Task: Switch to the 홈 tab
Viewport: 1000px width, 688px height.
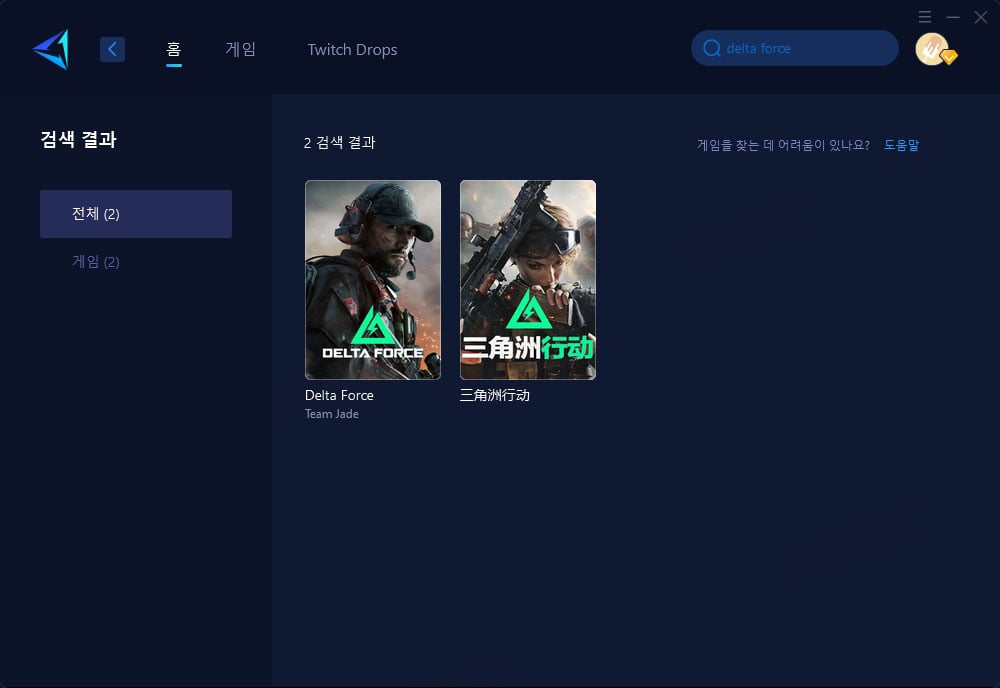Action: [173, 49]
